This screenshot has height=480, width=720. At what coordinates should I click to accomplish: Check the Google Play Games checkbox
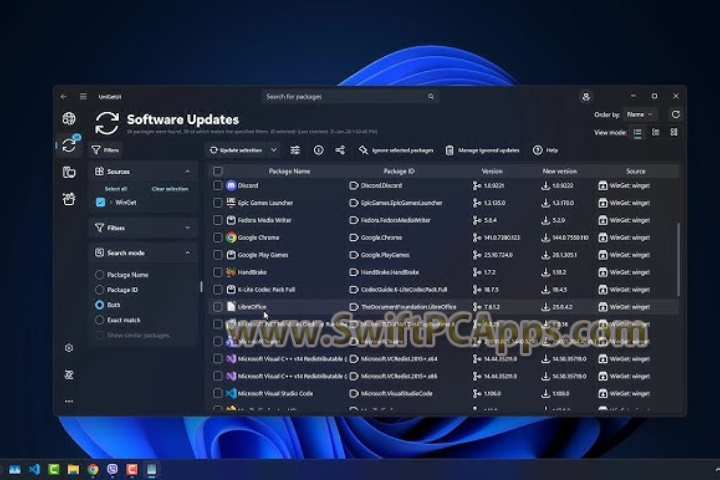point(218,254)
